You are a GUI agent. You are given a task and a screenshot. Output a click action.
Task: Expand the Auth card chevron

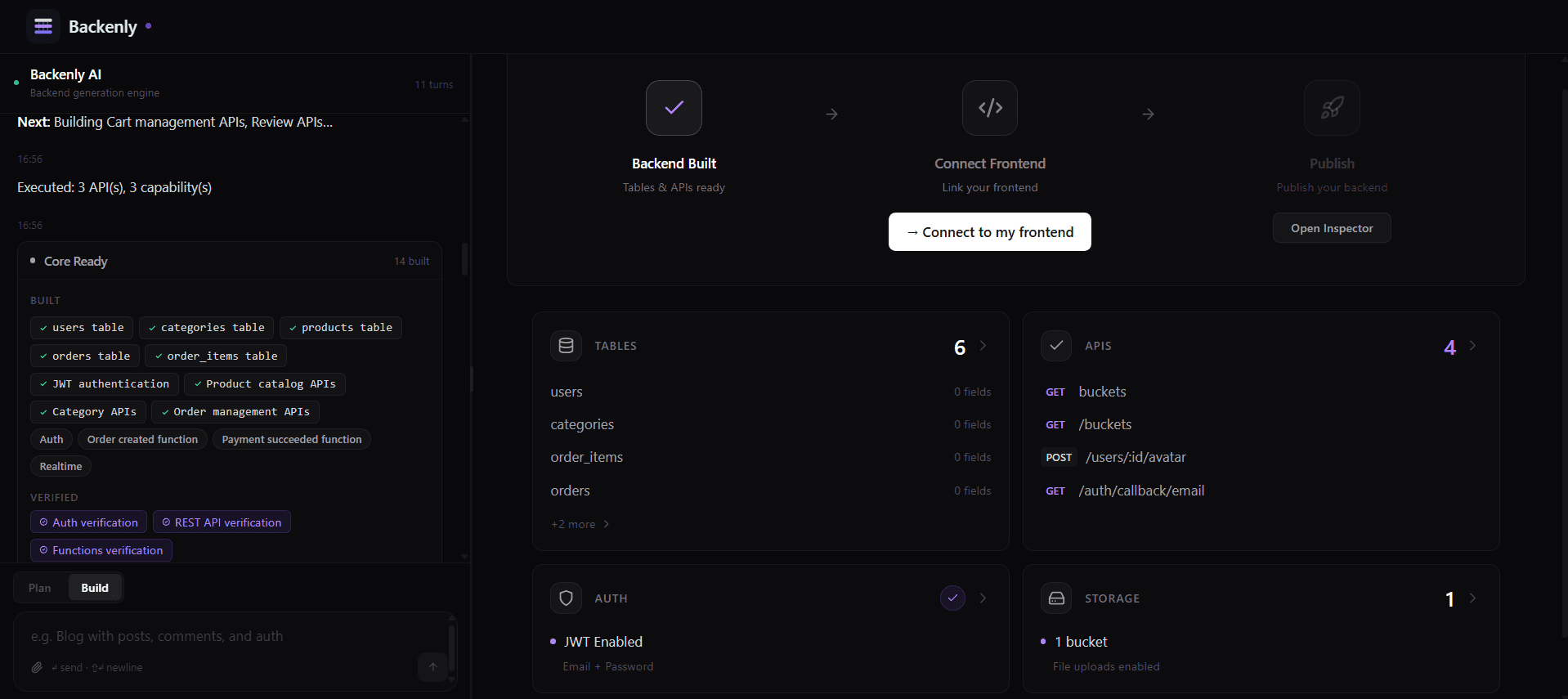click(x=983, y=598)
